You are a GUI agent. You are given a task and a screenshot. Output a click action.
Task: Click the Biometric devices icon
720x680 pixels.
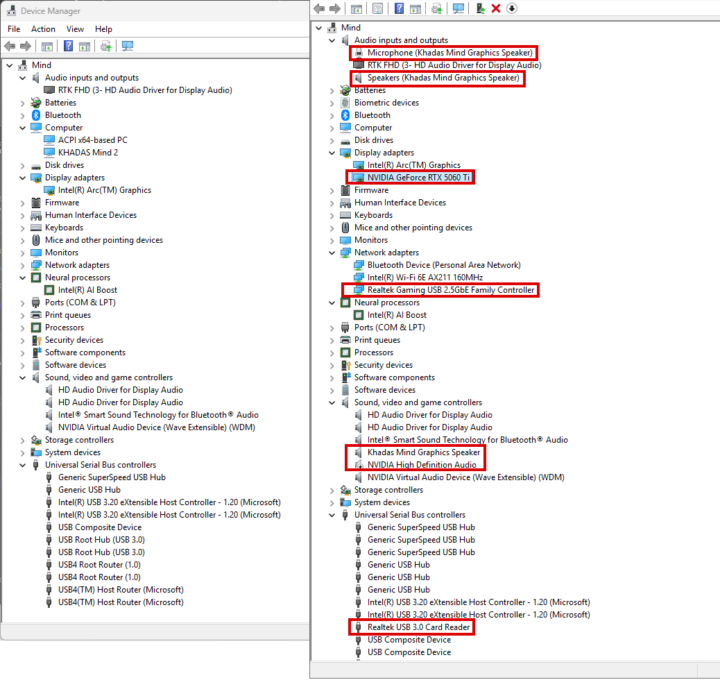coord(345,102)
